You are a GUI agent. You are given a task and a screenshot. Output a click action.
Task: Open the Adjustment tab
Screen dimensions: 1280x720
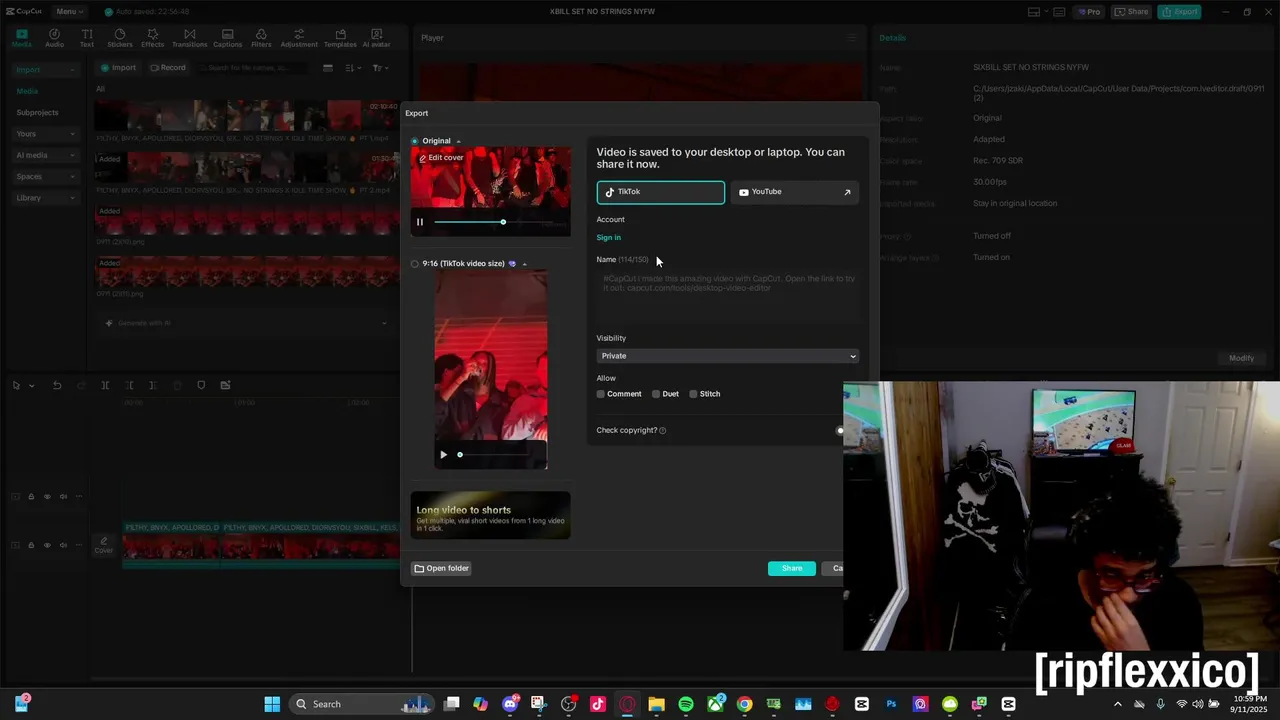coord(299,38)
